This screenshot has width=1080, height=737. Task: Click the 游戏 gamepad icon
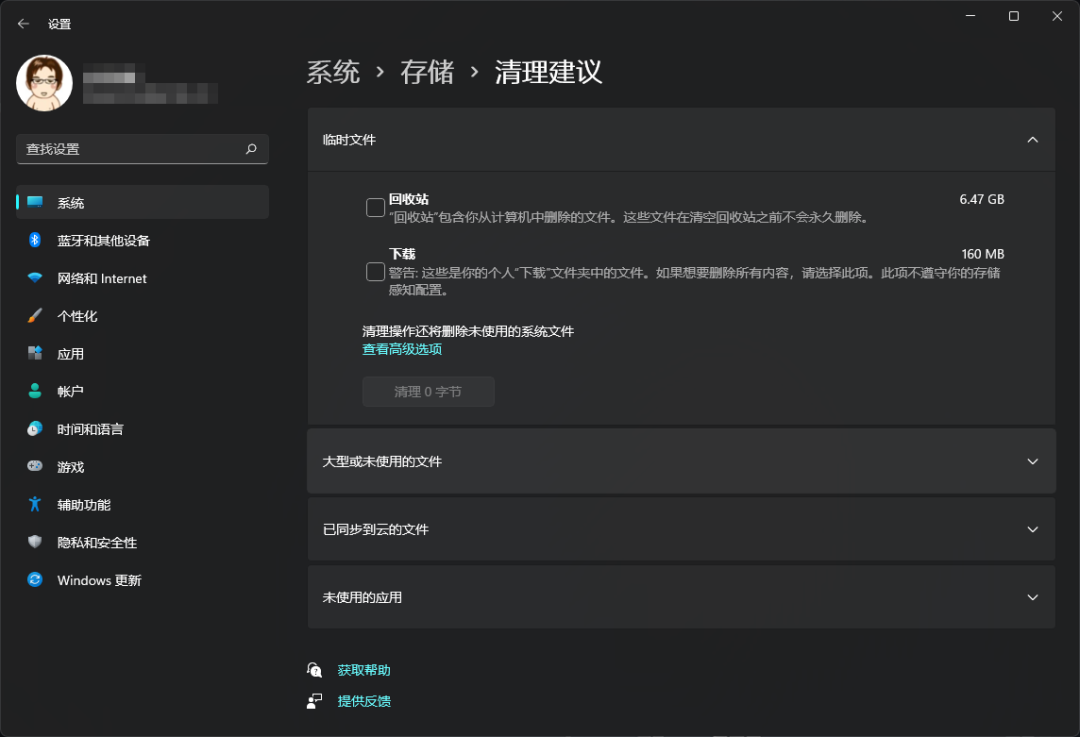(35, 467)
